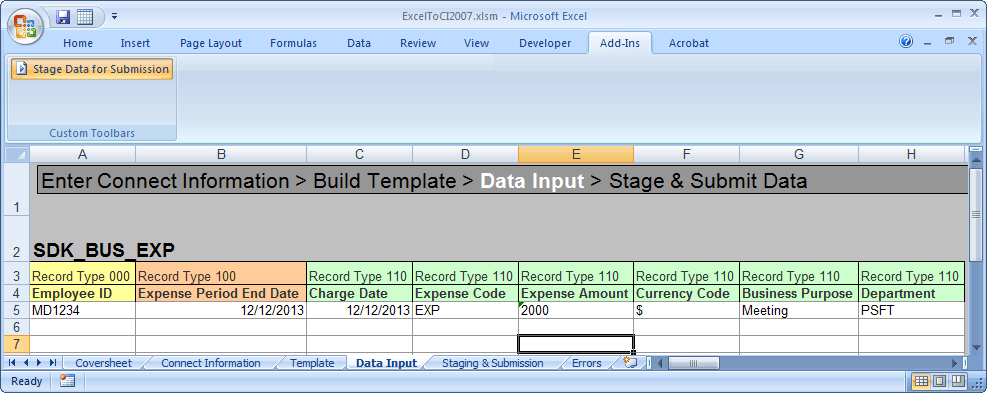Image resolution: width=987 pixels, height=393 pixels.
Task: Open the Excel Help icon
Action: (x=906, y=42)
